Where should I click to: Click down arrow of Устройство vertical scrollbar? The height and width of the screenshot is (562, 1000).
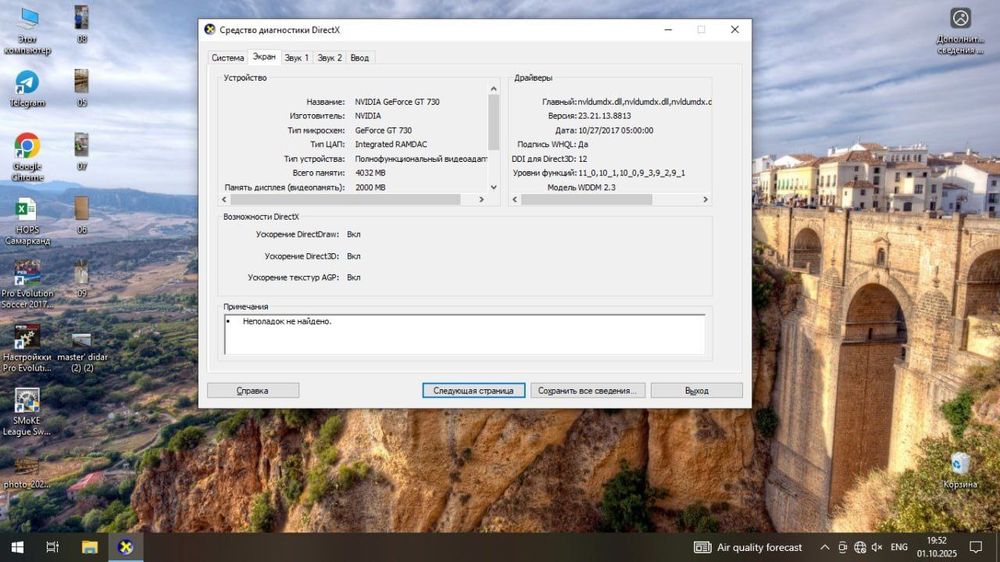pos(494,187)
